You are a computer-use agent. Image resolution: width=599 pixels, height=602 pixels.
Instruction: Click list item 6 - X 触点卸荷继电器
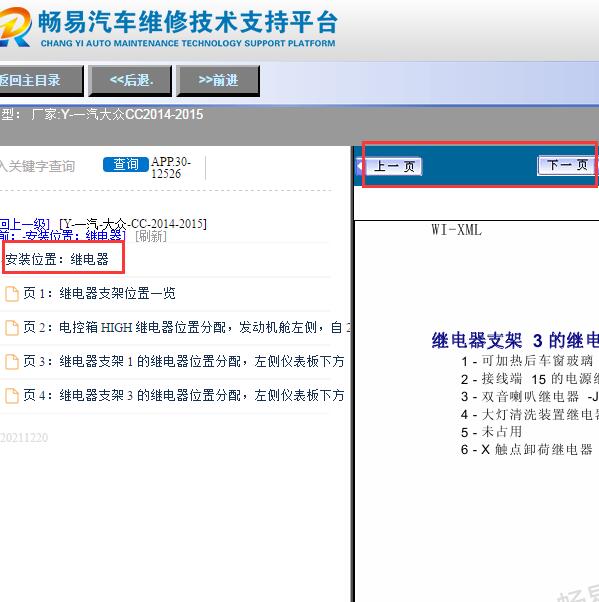527,450
